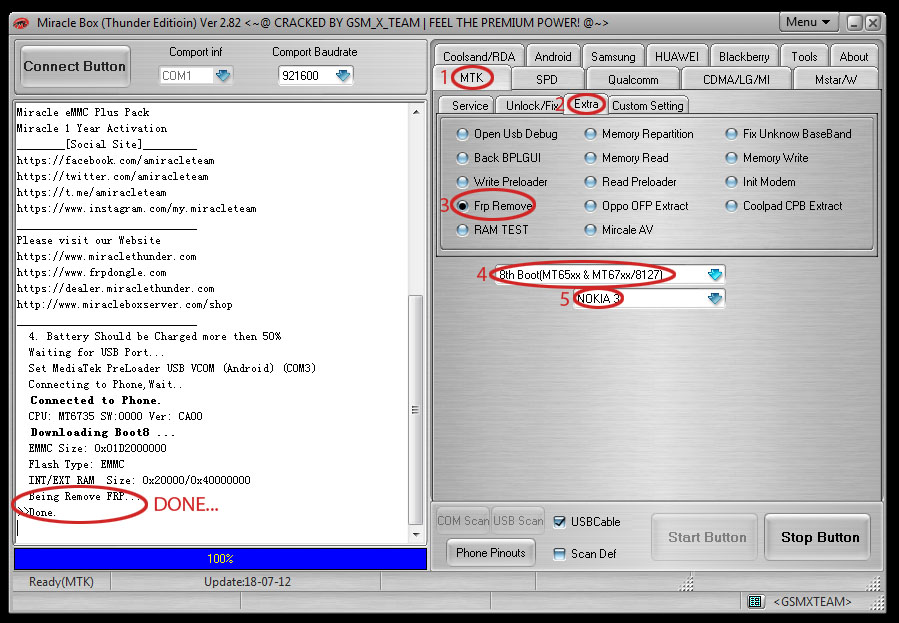Switch to the CDMA/LG/MI tab

click(736, 80)
